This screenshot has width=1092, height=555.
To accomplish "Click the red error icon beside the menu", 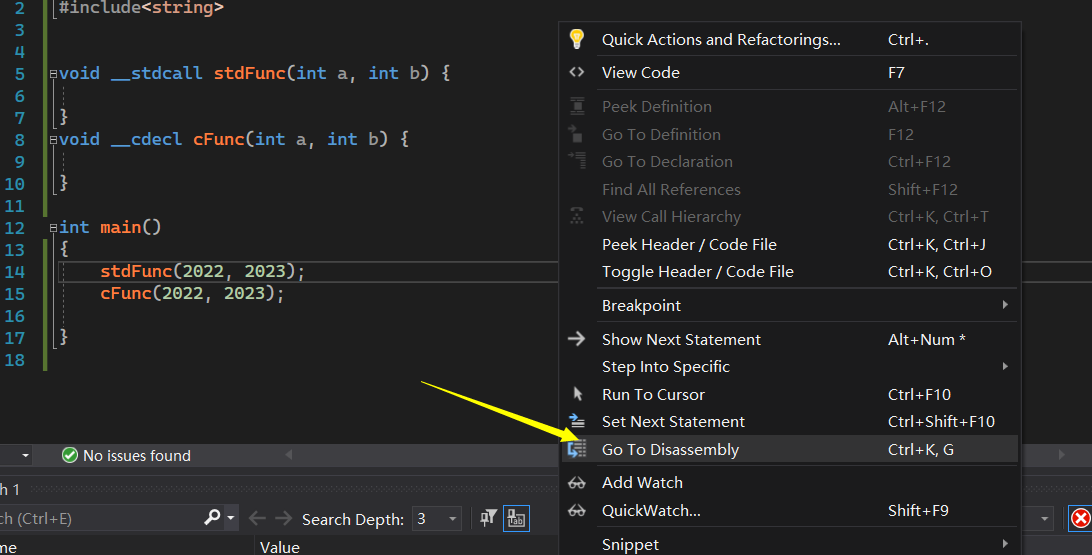I will point(1081,518).
